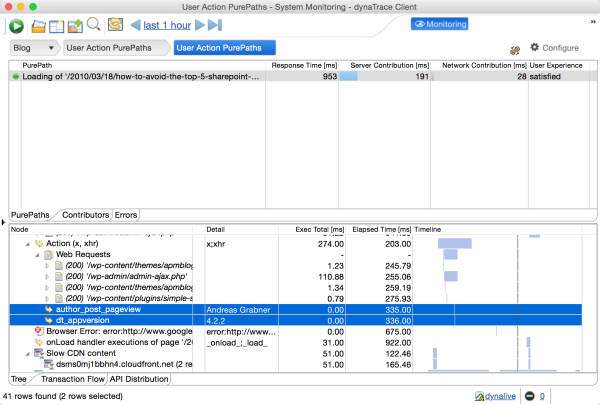Image resolution: width=600 pixels, height=405 pixels.
Task: Click the add dashlet toolbar icon
Action: tap(75, 26)
